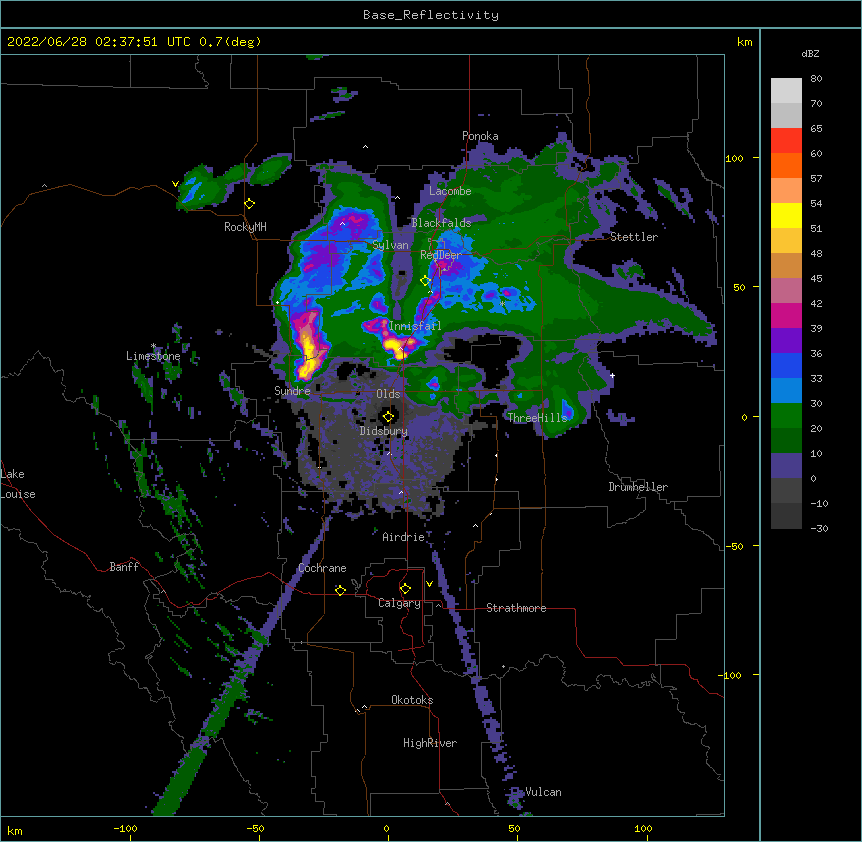Select the magenta 39-42 dBZ legend swatch
Viewport: 862px width, 842px height.
click(x=786, y=315)
